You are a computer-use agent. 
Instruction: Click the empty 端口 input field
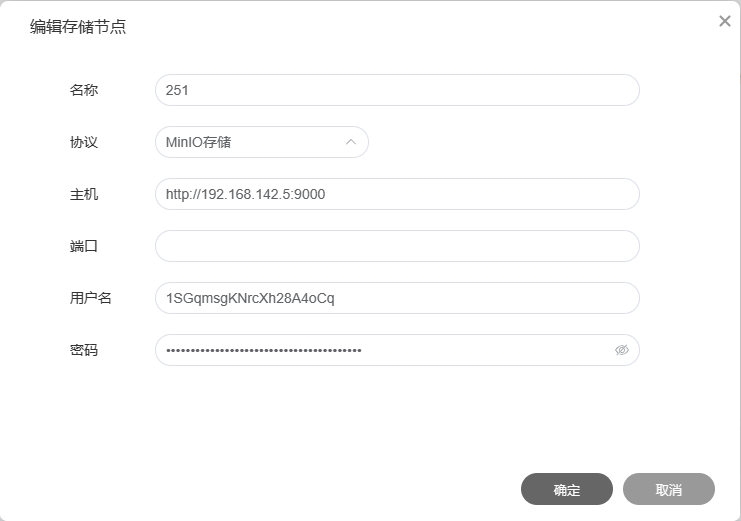397,246
